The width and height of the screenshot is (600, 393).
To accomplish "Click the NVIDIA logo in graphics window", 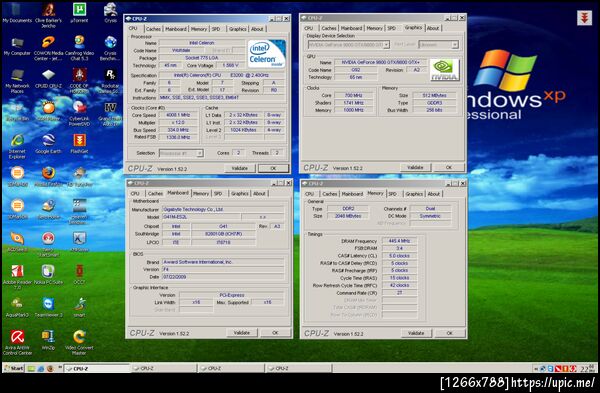I will click(x=444, y=70).
